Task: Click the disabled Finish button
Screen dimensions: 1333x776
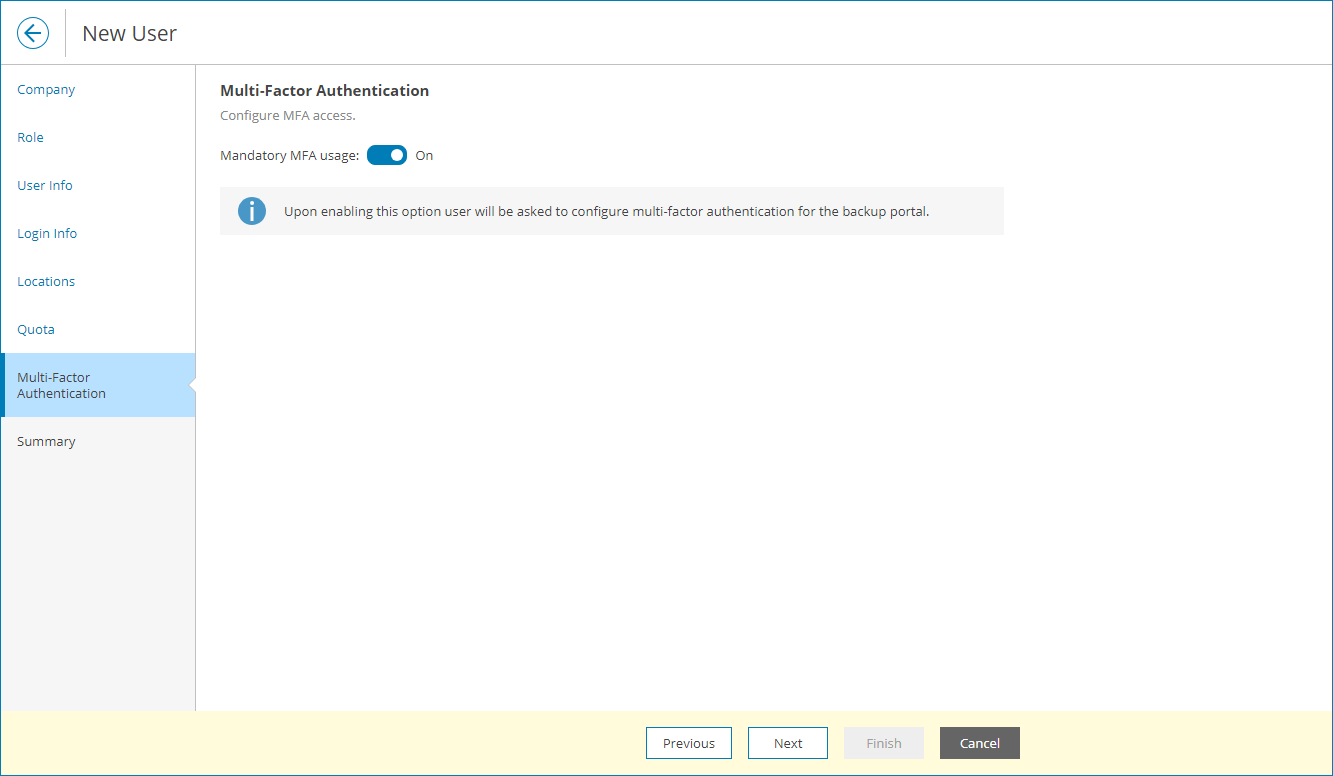Action: tap(883, 743)
